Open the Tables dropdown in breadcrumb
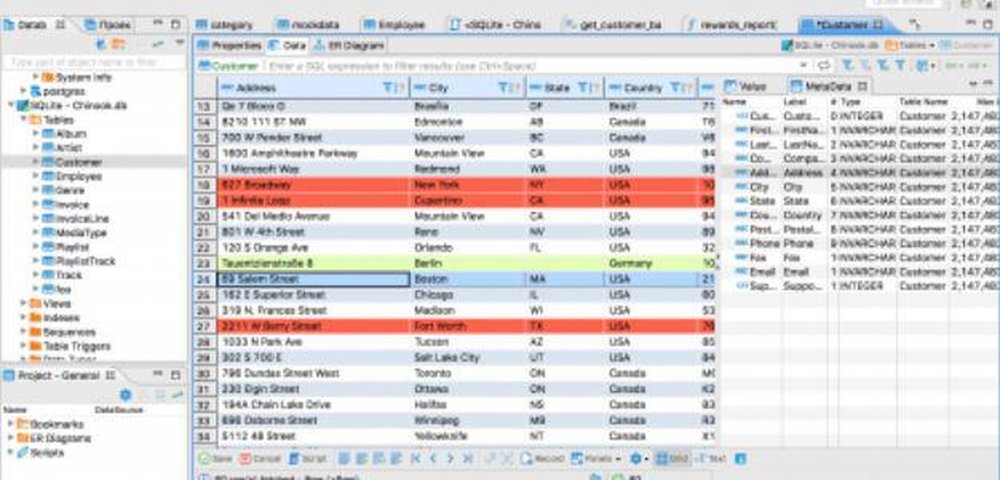This screenshot has height=480, width=1000. (909, 45)
